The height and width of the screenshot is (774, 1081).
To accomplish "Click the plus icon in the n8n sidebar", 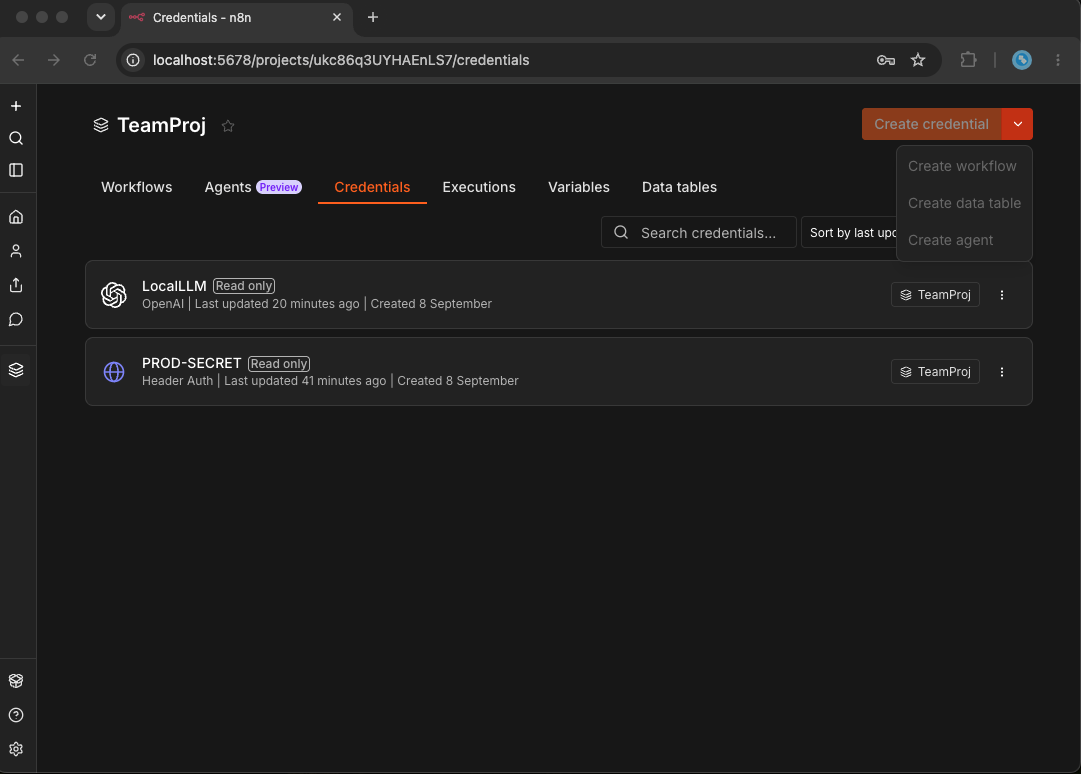I will click(x=16, y=106).
